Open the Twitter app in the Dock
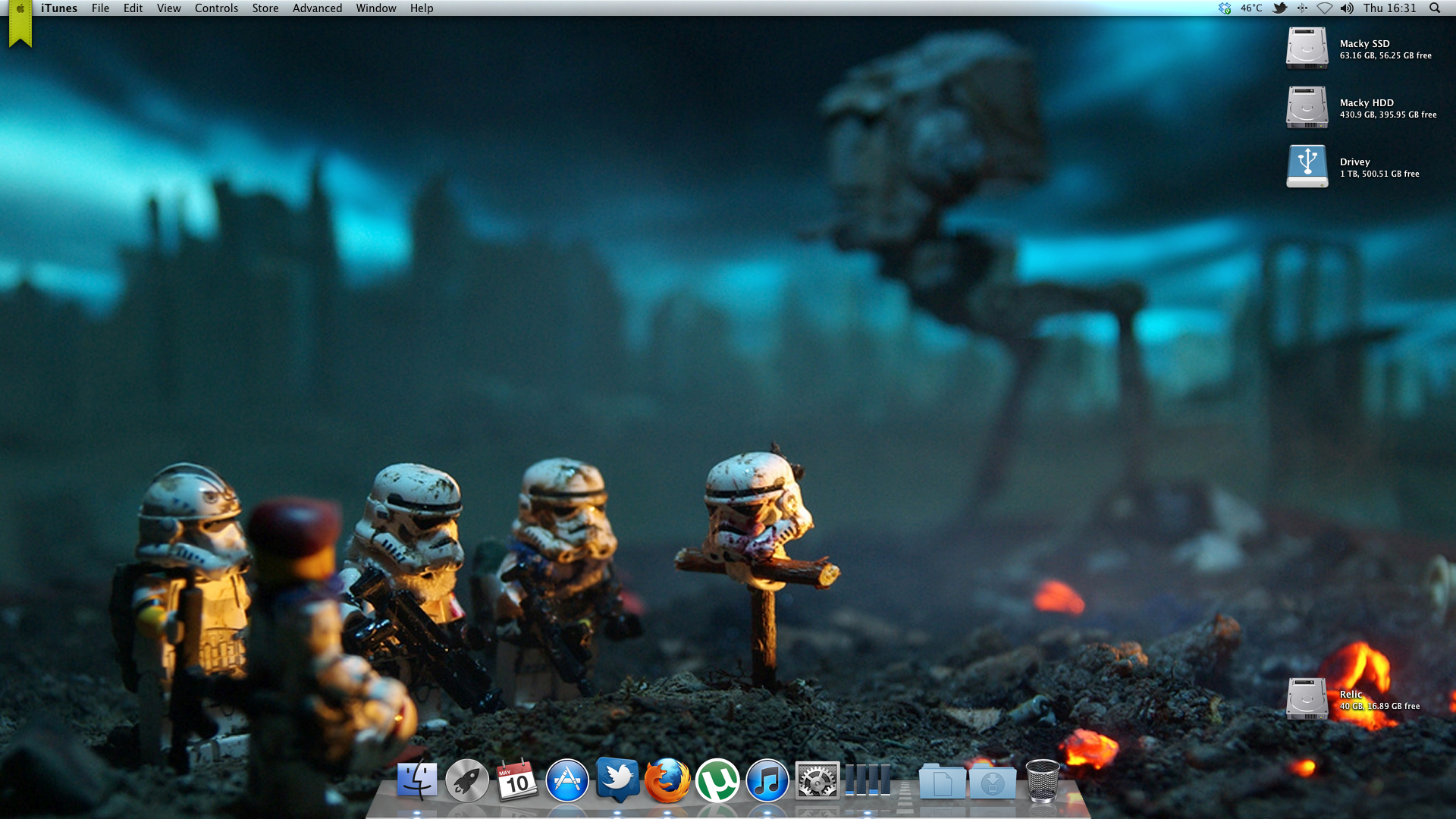Image resolution: width=1456 pixels, height=819 pixels. (617, 779)
